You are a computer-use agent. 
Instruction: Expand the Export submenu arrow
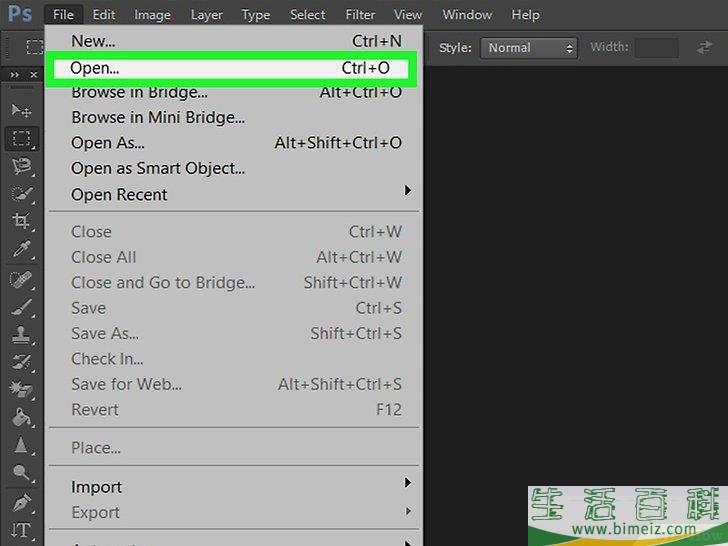coord(408,511)
